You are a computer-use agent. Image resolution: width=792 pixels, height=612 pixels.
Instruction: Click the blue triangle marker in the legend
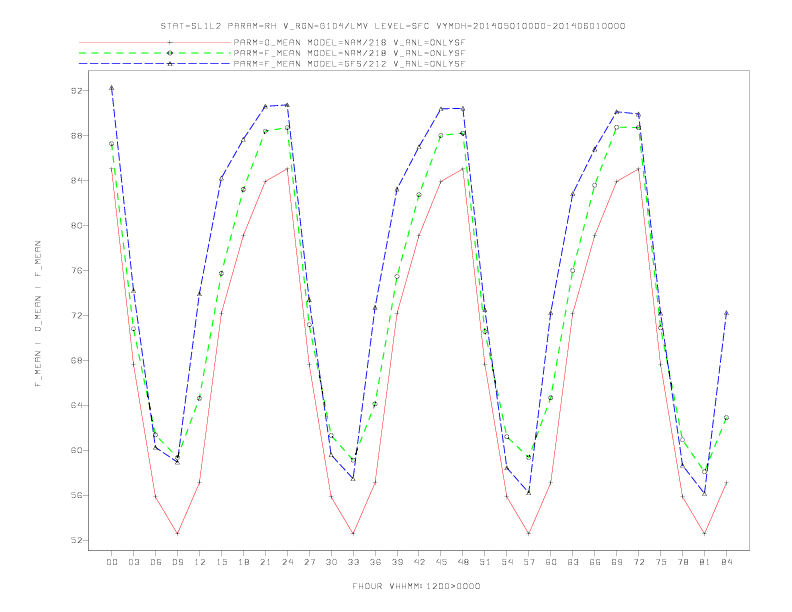pos(170,64)
